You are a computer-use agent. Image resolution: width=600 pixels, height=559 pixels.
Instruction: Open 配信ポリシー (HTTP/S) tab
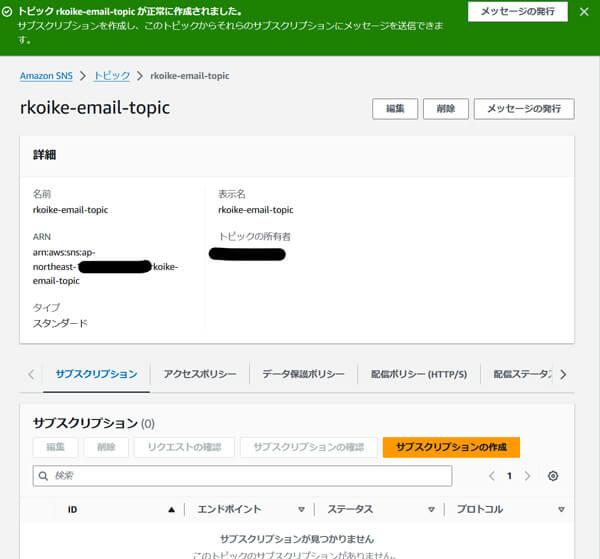click(419, 374)
